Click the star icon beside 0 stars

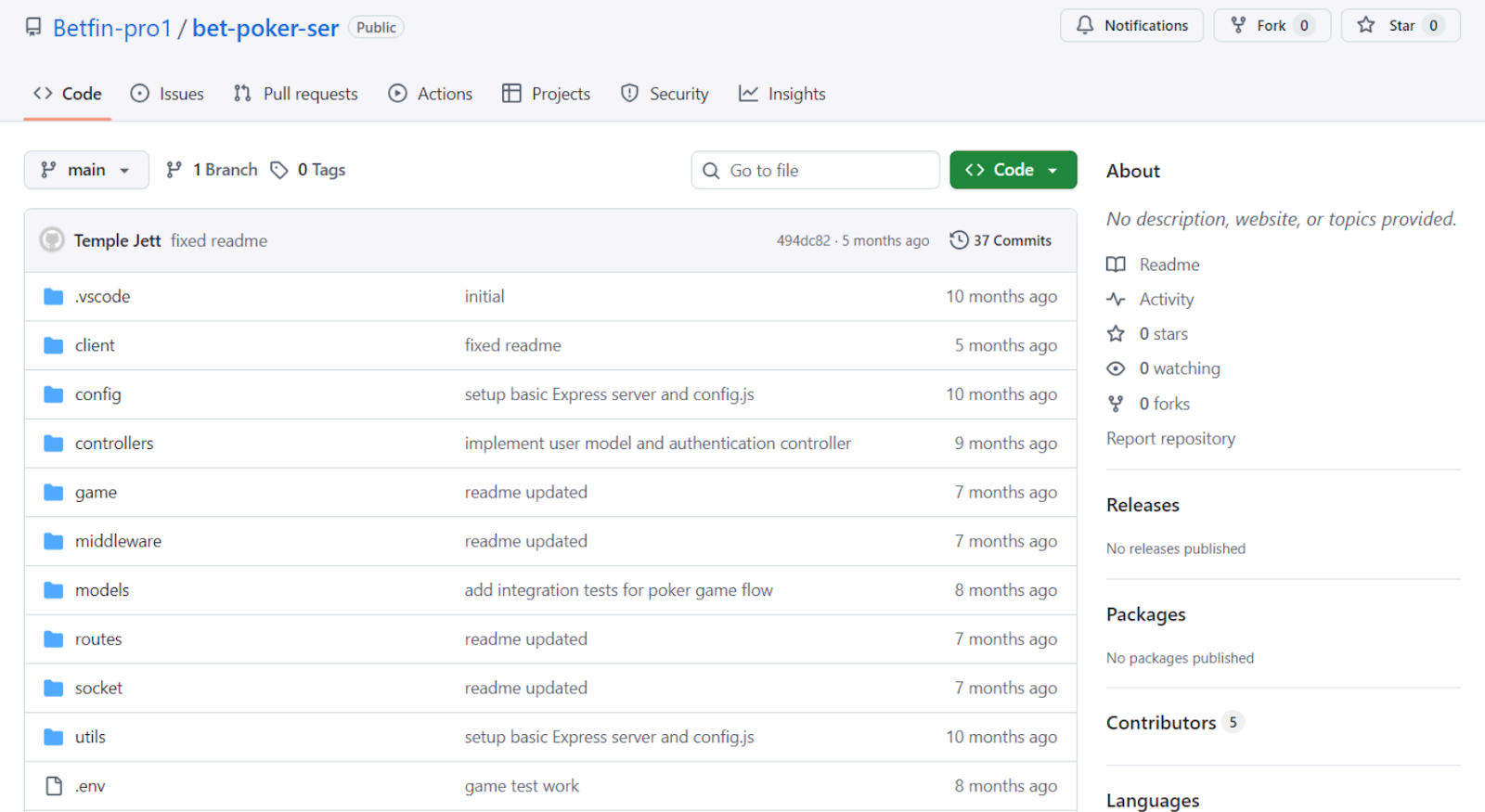click(x=1116, y=334)
